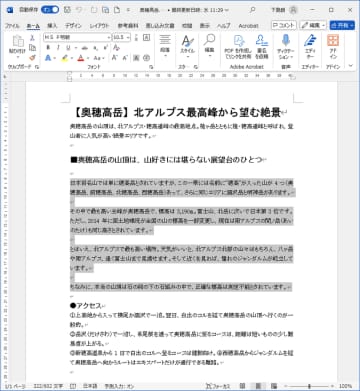This screenshot has width=360, height=391.
Task: Open the 編集 mode dropdown button
Action: [x=313, y=25]
